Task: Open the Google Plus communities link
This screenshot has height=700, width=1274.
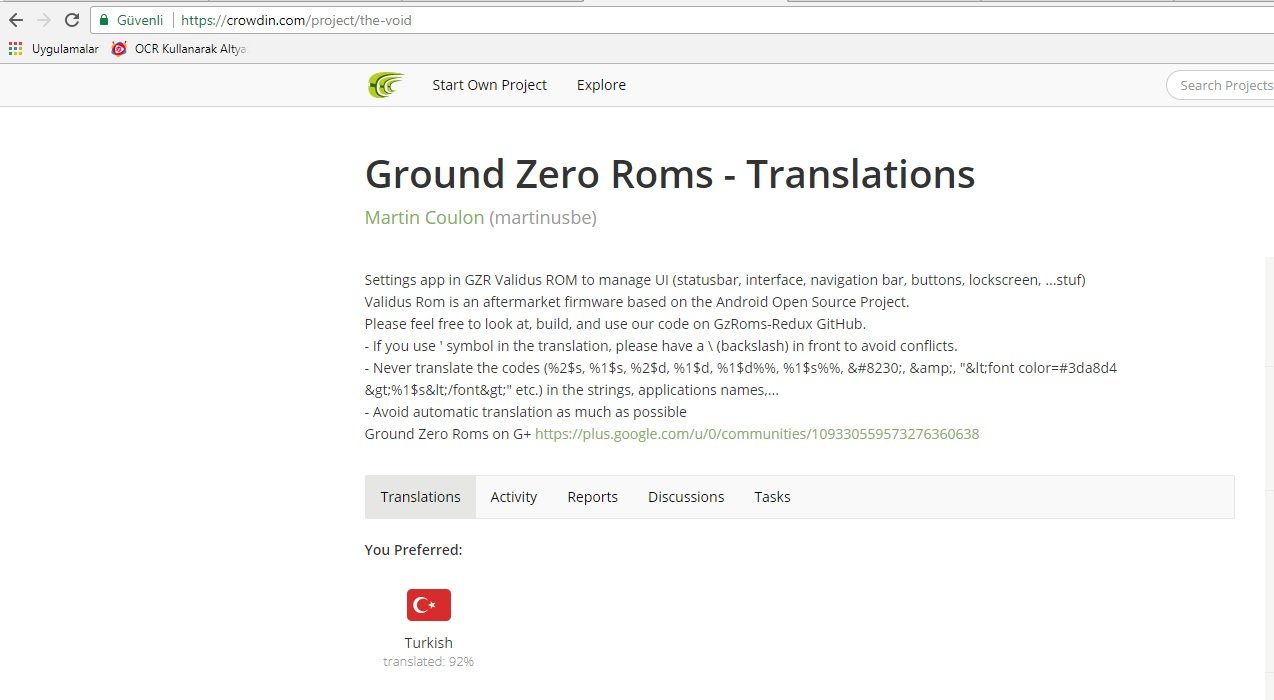Action: [x=757, y=434]
